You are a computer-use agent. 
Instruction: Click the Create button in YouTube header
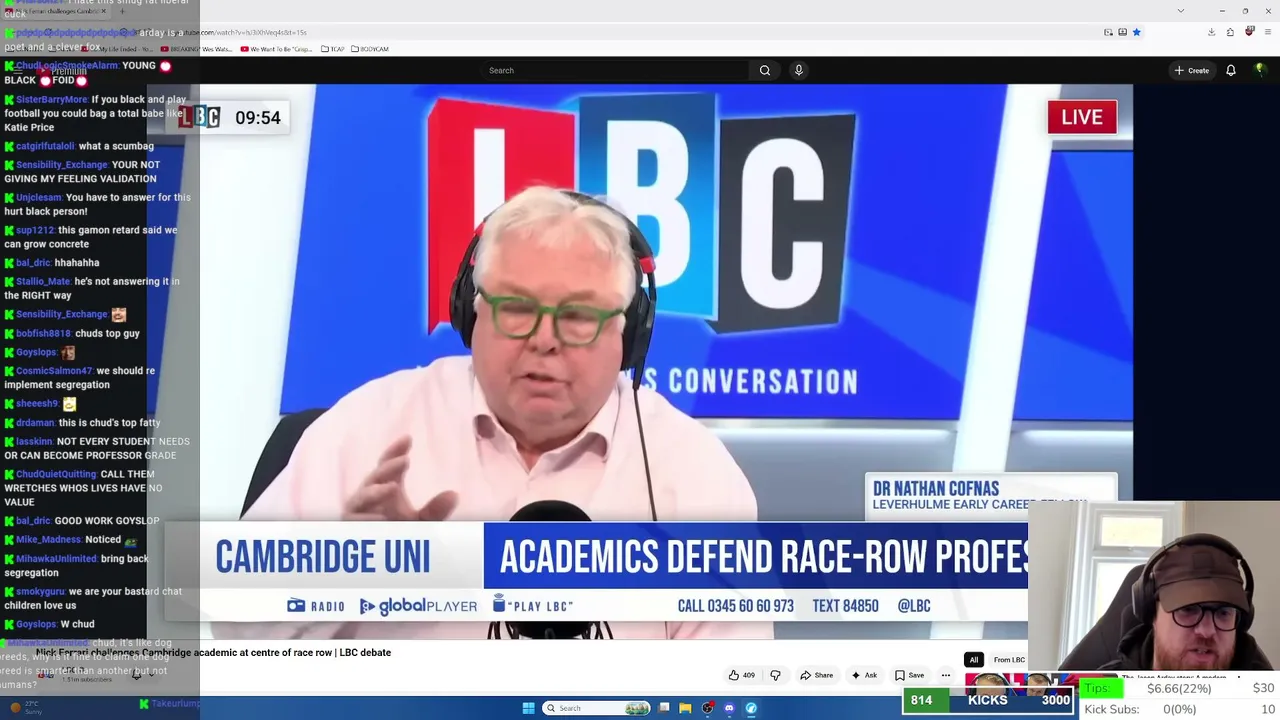point(1192,70)
